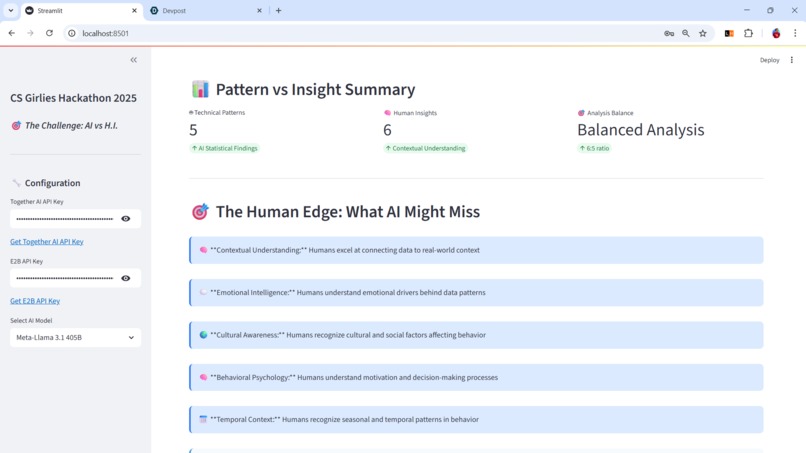Collapse the sidebar with the double-chevron icon
Image resolution: width=806 pixels, height=453 pixels.
134,60
